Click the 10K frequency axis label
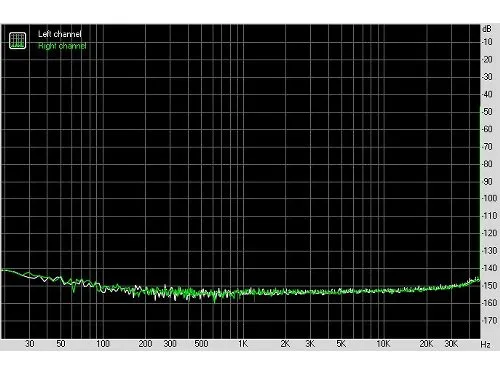Screen dimensions: 500x375 (383, 344)
